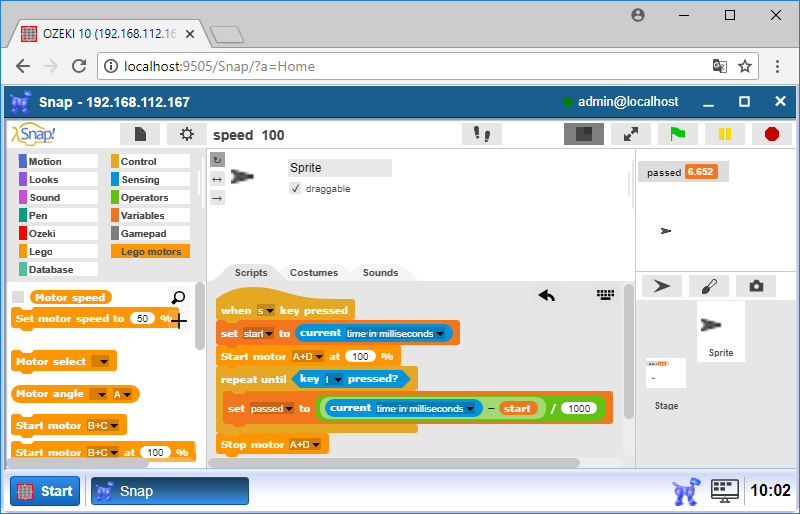Click the Snap taskbar button
Image resolution: width=800 pixels, height=514 pixels.
[x=170, y=491]
